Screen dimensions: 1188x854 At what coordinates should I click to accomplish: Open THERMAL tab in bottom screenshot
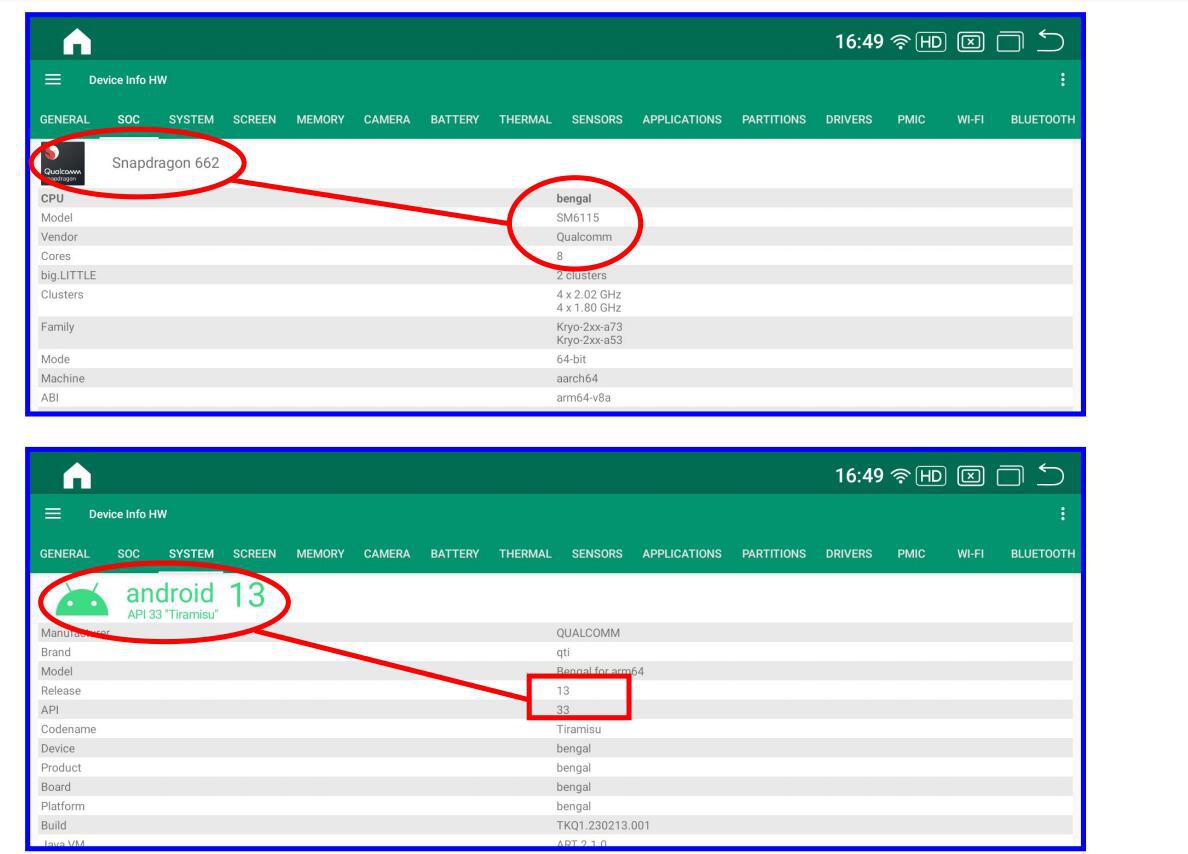click(525, 554)
